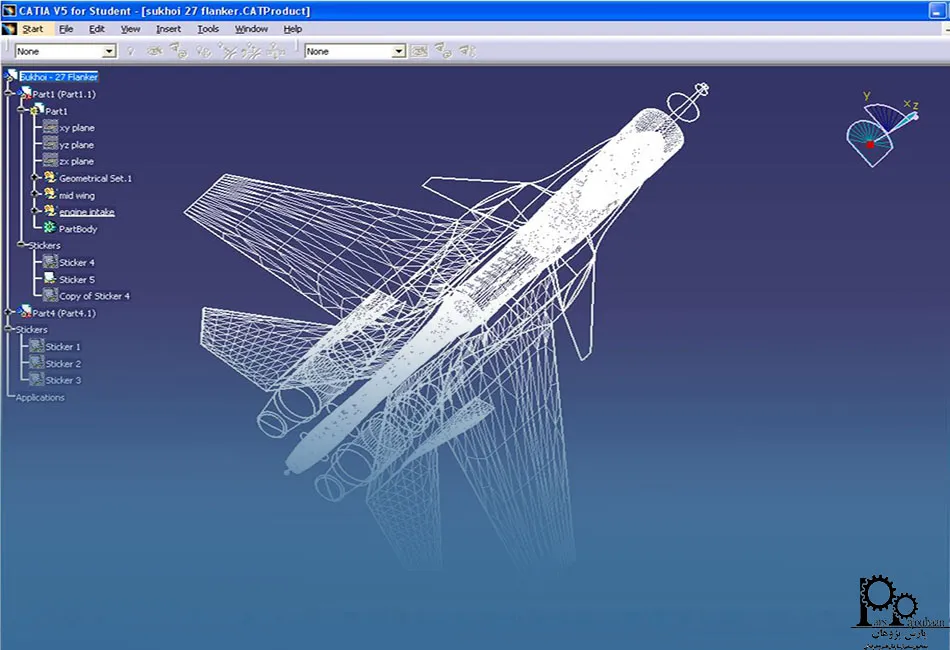Click the zx plane icon
The image size is (950, 650).
click(x=50, y=161)
